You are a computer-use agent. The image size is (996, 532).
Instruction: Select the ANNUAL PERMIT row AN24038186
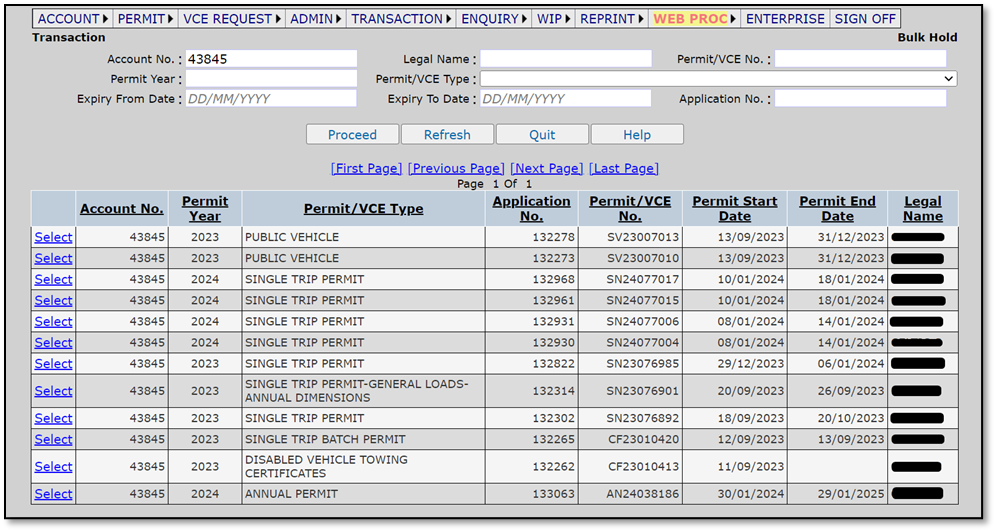pos(53,494)
